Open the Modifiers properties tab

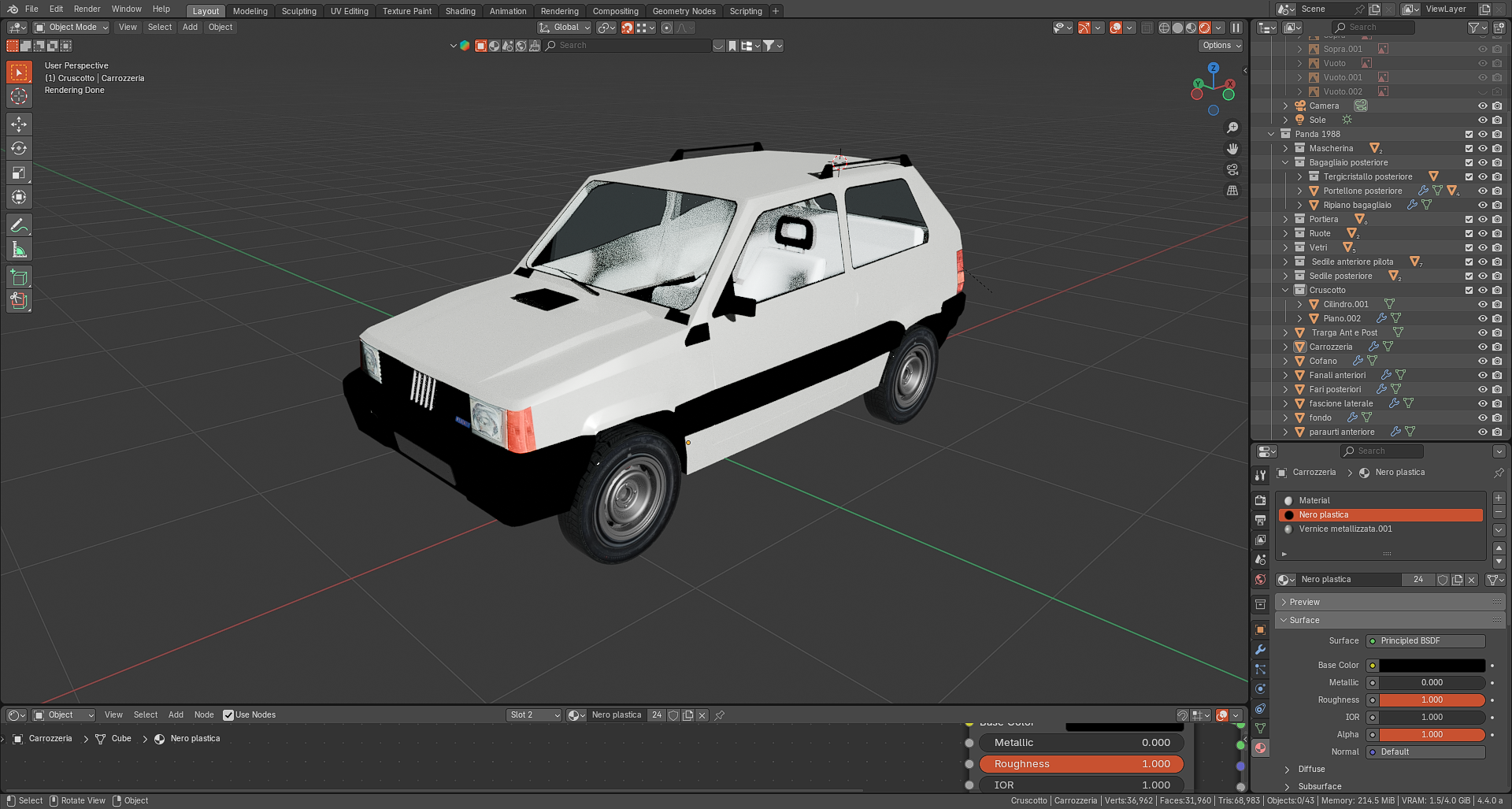pos(1261,649)
